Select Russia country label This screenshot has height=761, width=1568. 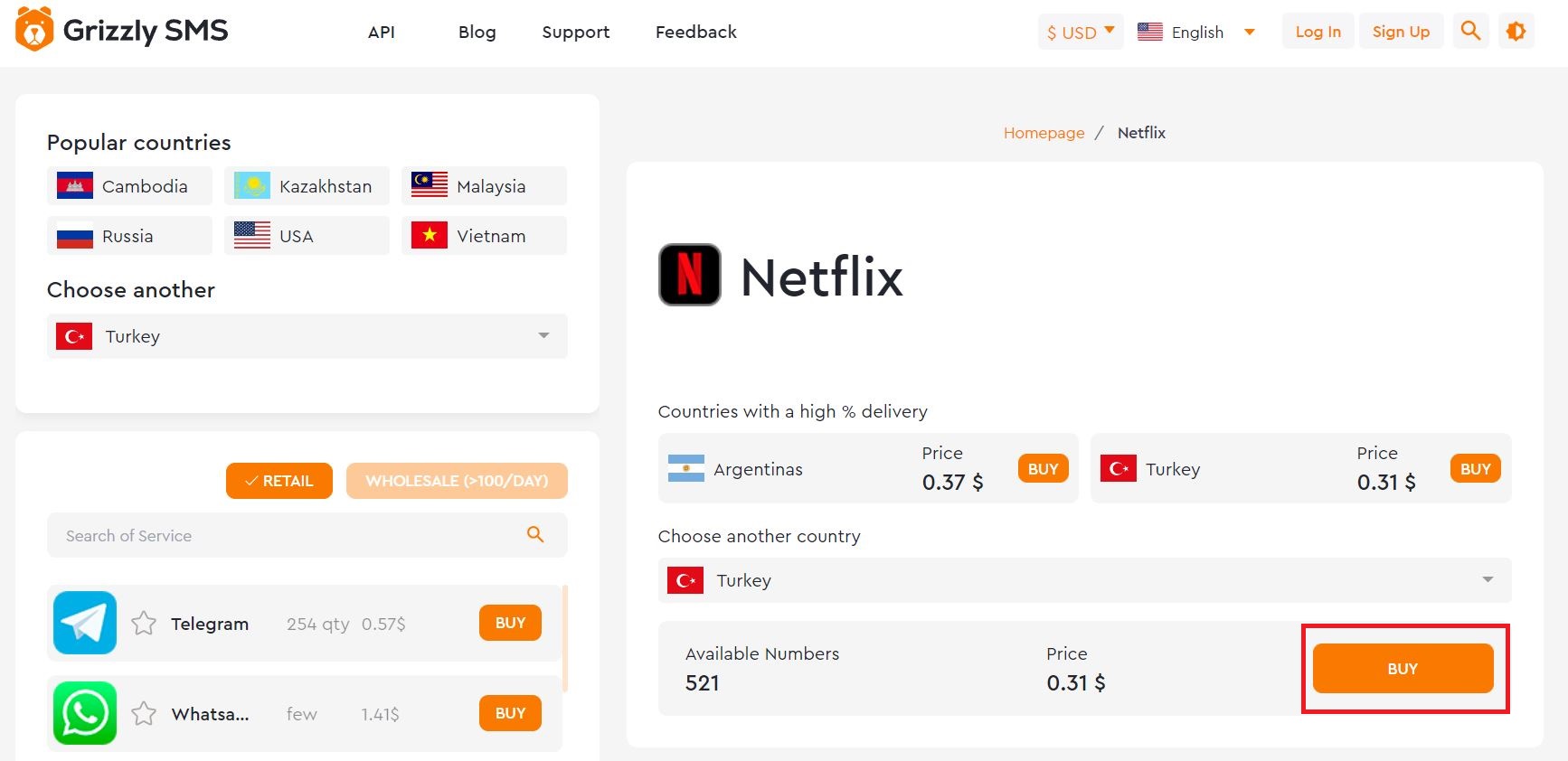(128, 236)
